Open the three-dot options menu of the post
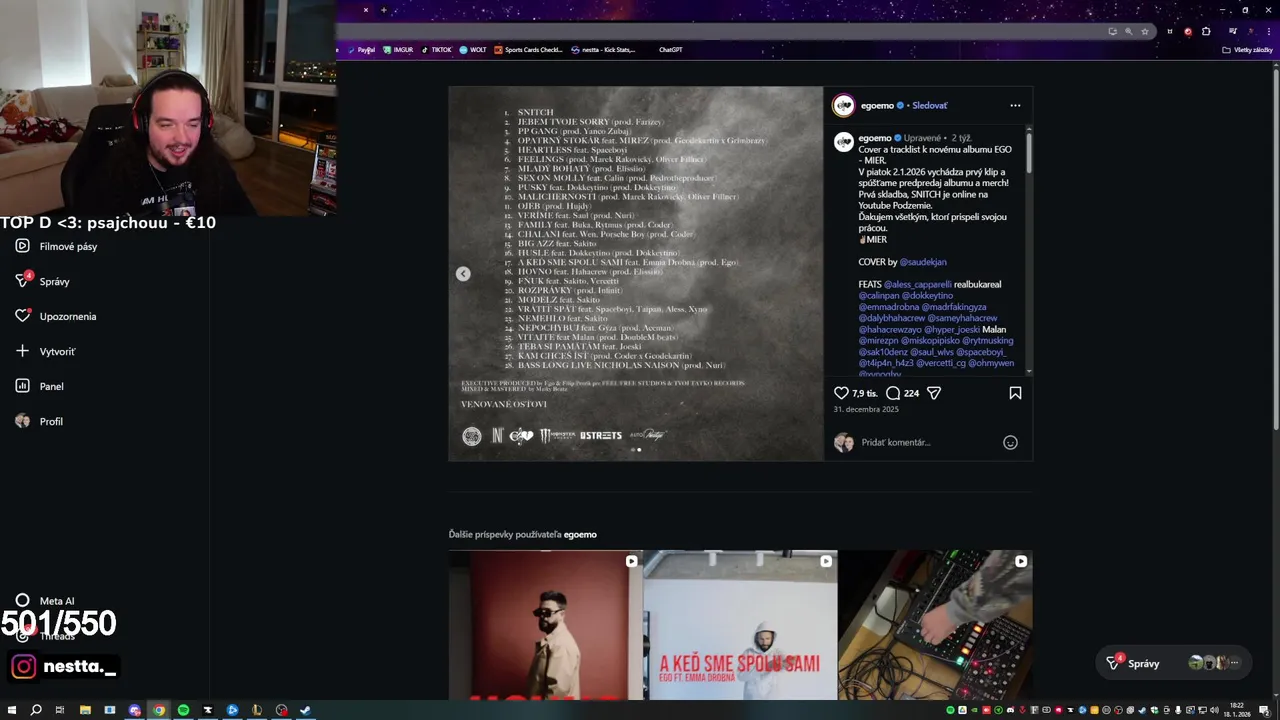The image size is (1280, 720). point(1015,105)
